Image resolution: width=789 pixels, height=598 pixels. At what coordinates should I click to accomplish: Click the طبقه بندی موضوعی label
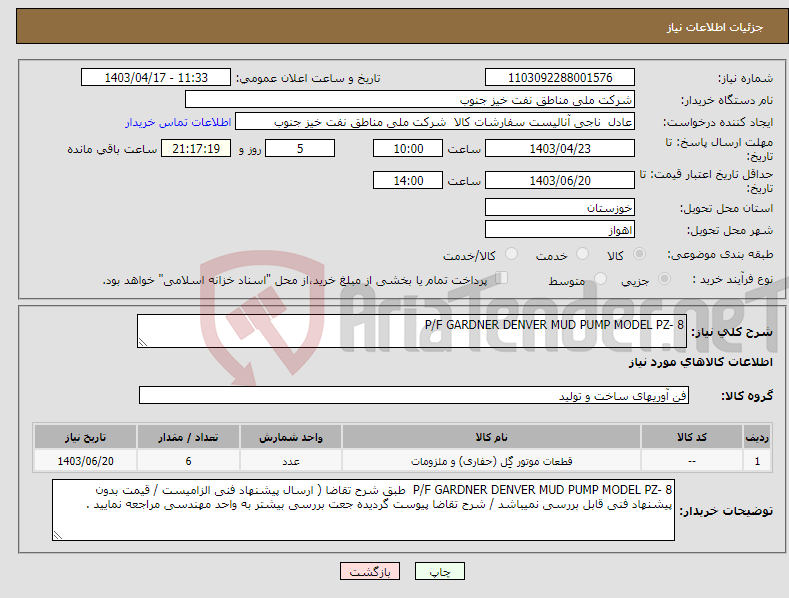click(x=720, y=255)
